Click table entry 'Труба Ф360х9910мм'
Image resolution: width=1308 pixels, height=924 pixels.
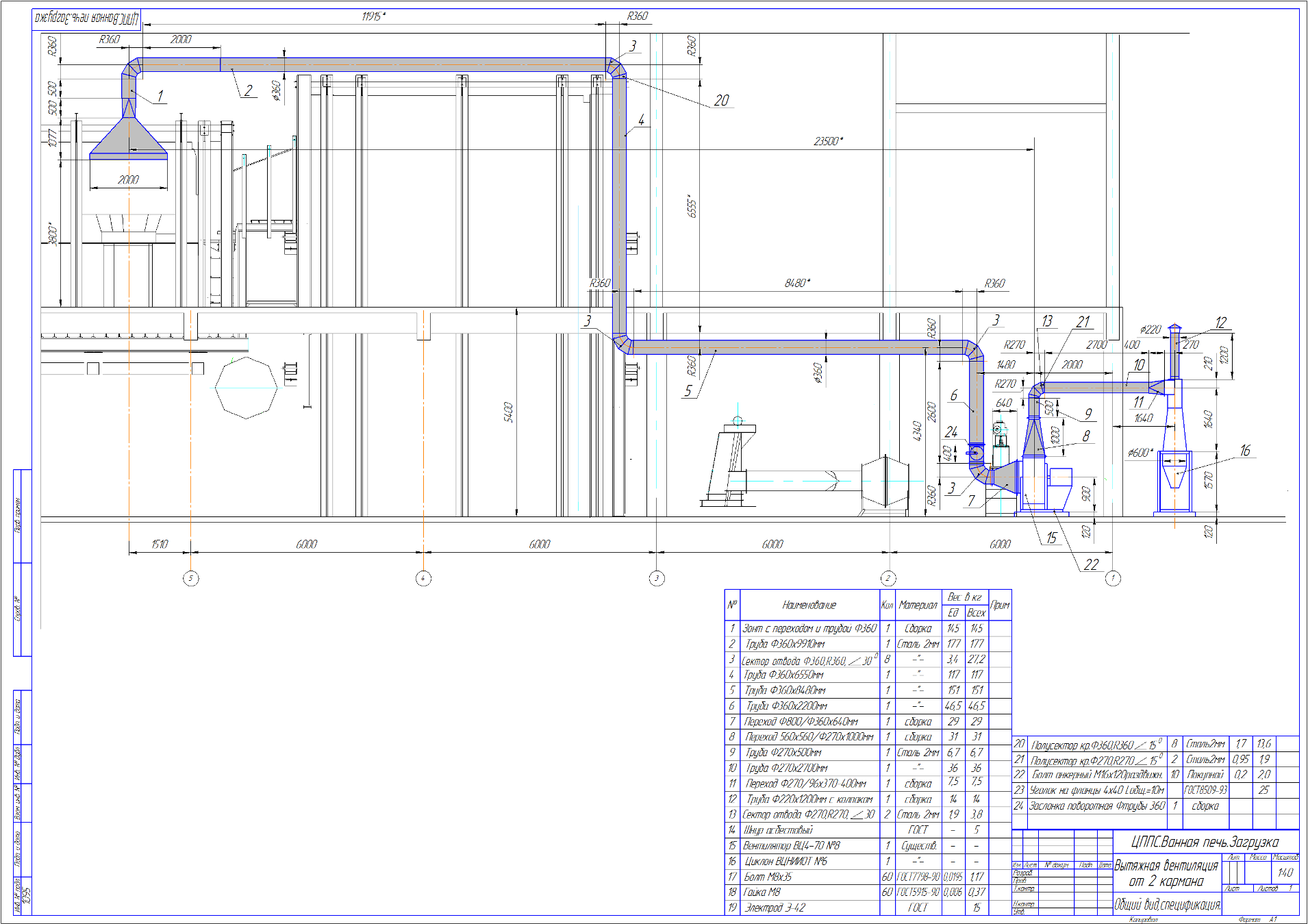[x=785, y=644]
